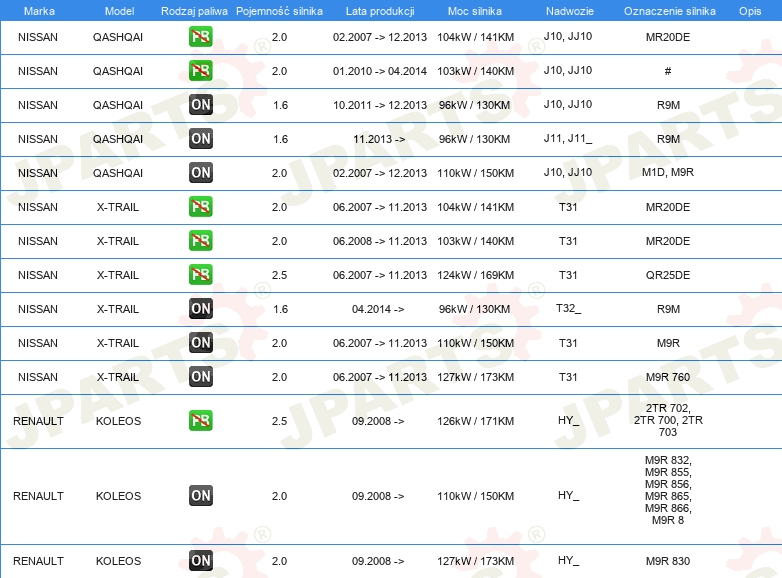
Task: Click the body code T32_
Action: 568,309
